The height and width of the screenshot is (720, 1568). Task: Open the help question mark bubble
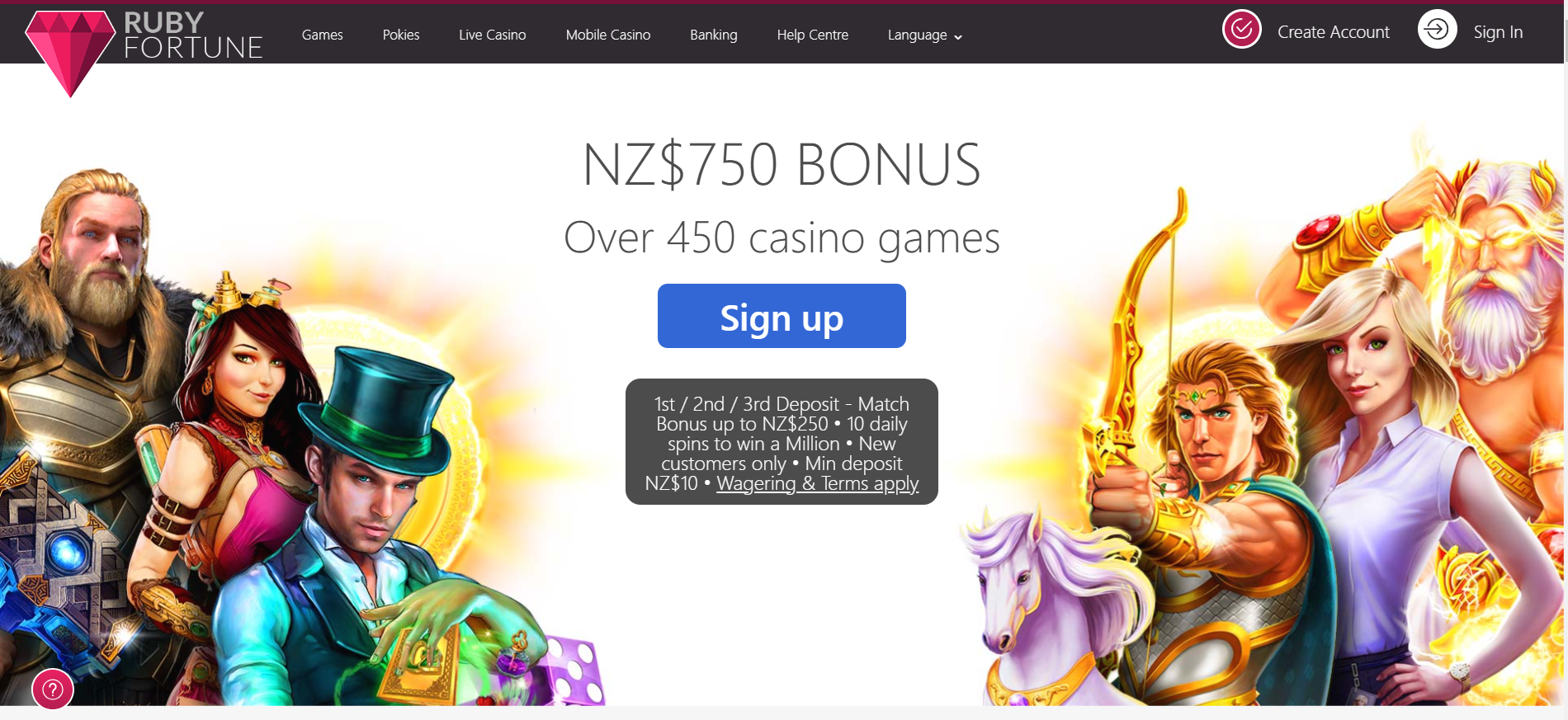click(x=53, y=689)
